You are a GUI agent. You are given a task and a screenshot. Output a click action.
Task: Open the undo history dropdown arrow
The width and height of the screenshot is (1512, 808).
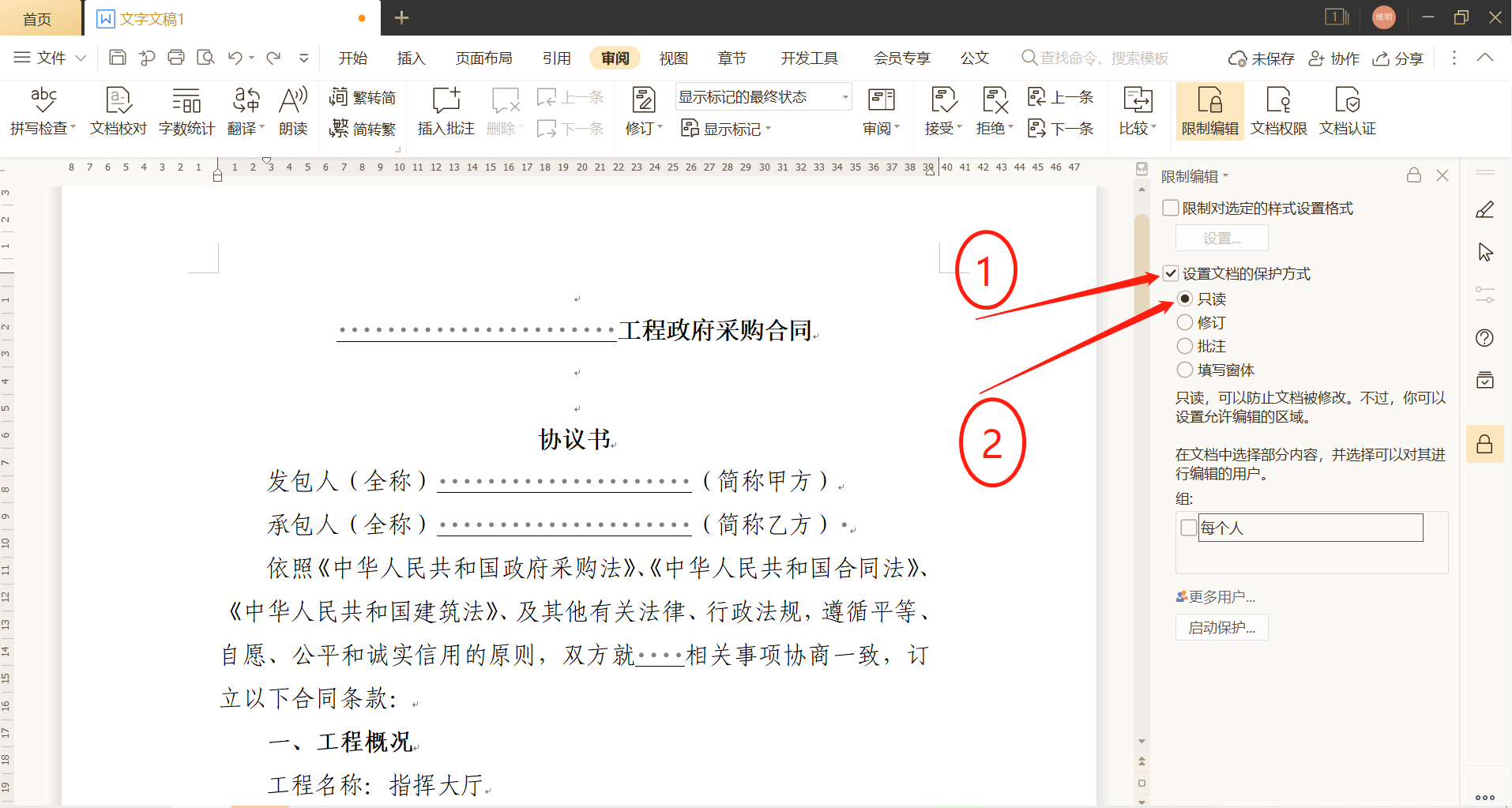click(x=251, y=58)
